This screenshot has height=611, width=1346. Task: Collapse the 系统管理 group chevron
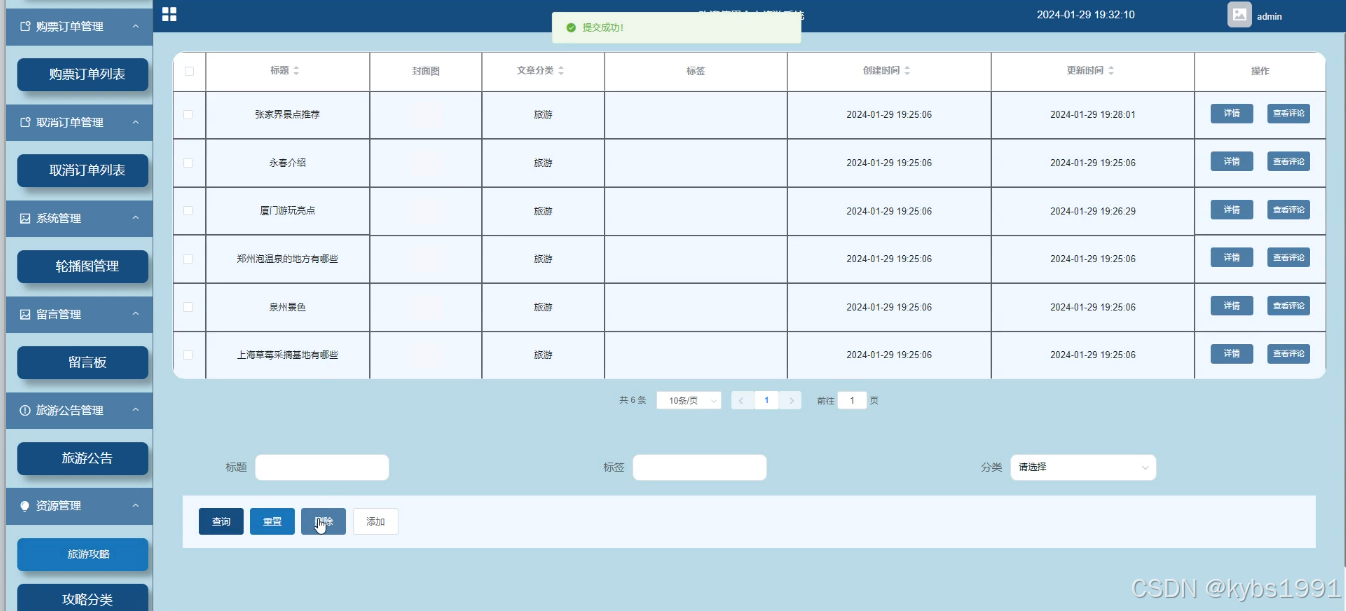tap(135, 218)
